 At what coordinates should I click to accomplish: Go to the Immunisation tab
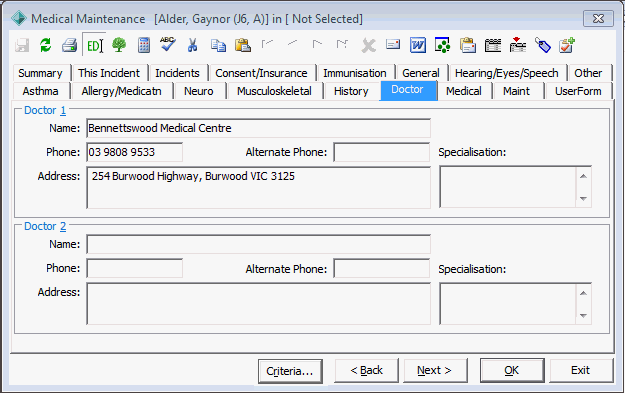click(355, 73)
